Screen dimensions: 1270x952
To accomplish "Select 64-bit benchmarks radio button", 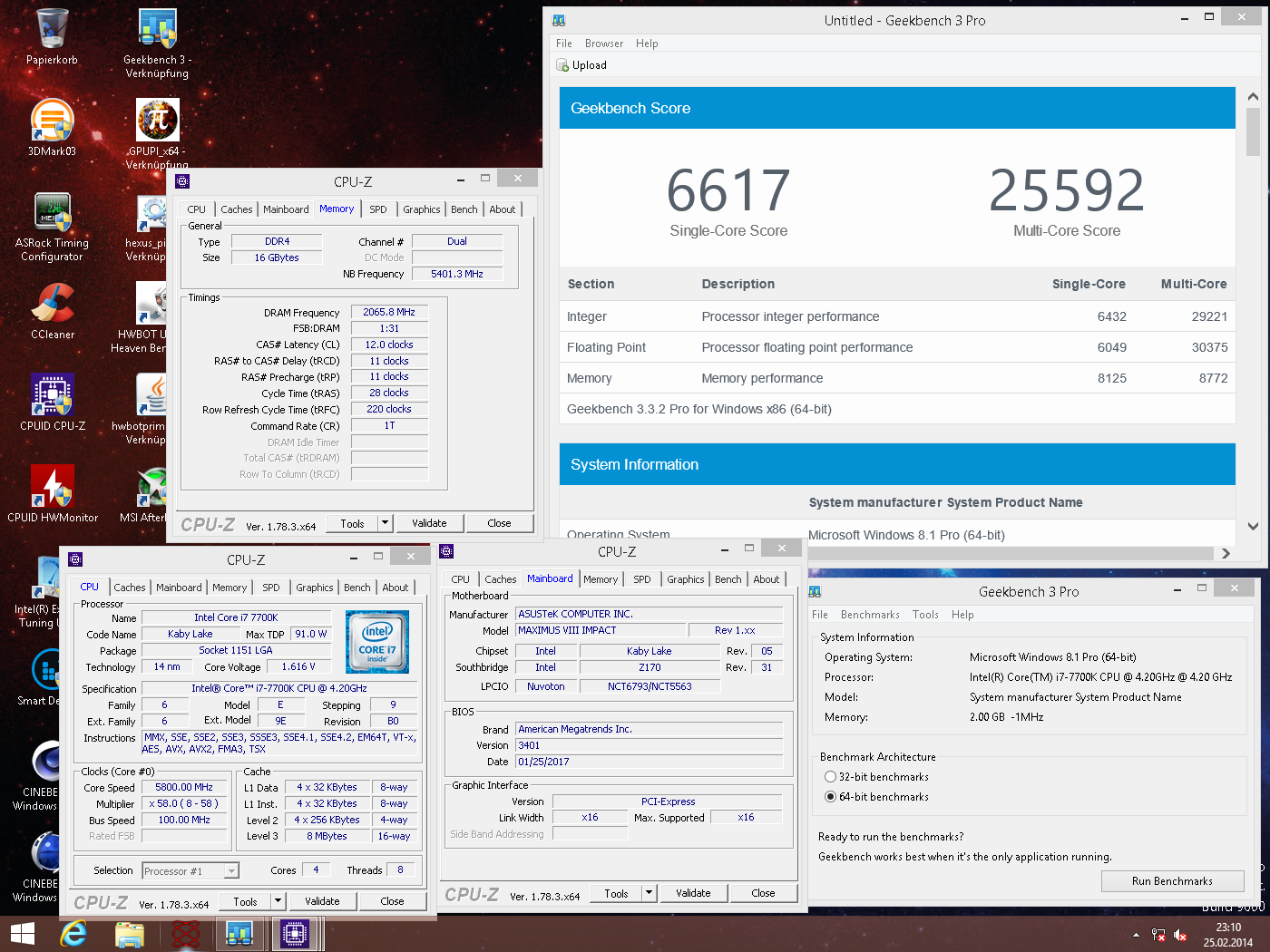I will tap(830, 797).
